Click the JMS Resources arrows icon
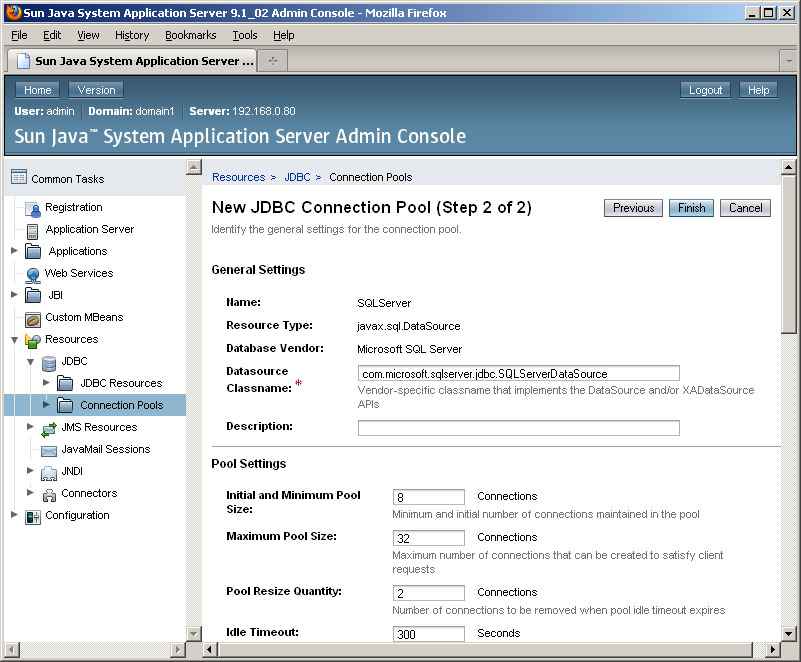Viewport: 801px width, 662px height. (49, 430)
